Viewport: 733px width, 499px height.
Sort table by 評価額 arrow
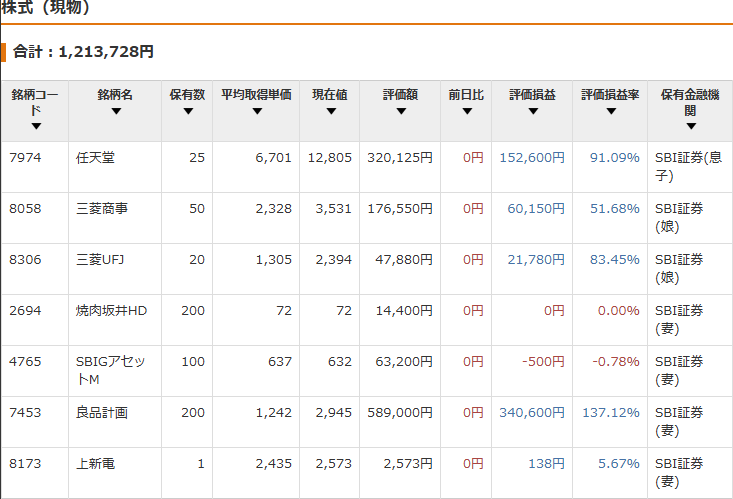tap(400, 111)
